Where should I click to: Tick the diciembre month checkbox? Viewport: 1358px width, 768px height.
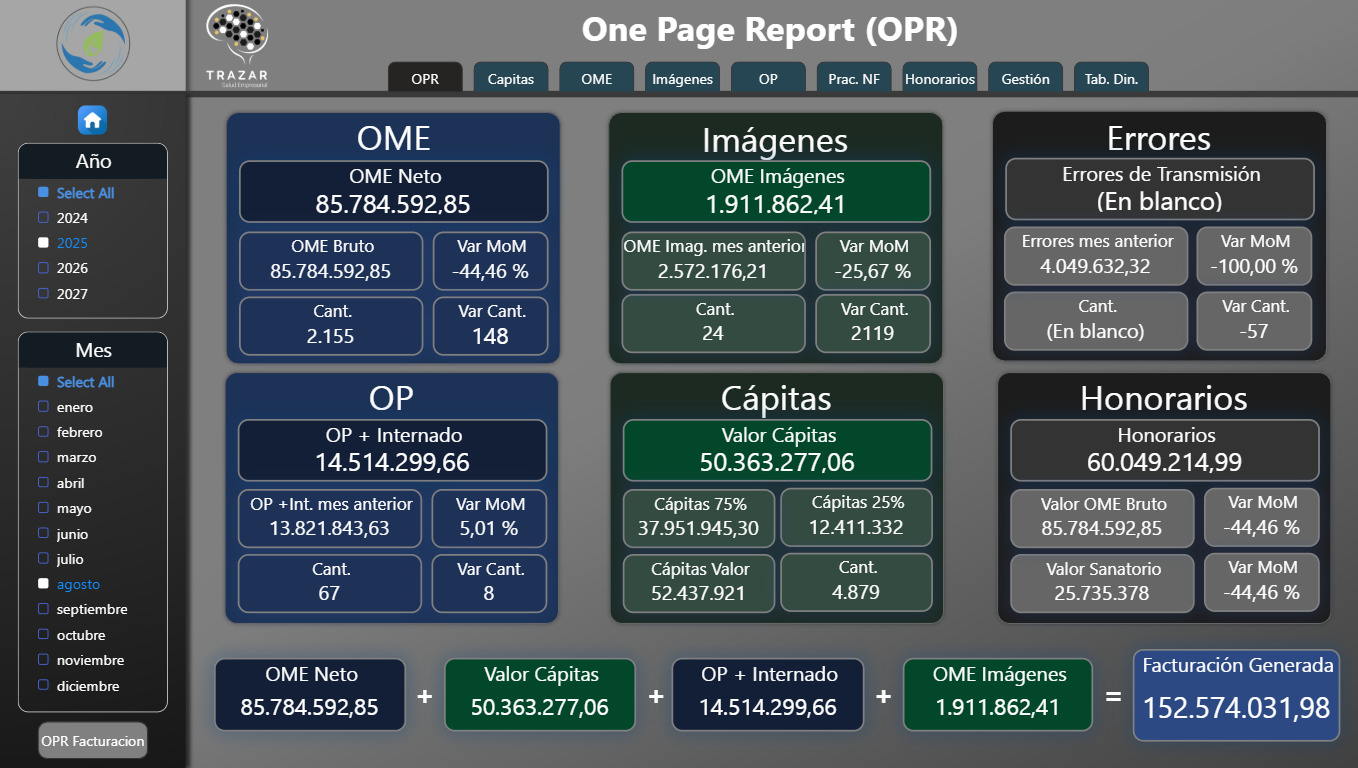[43, 686]
